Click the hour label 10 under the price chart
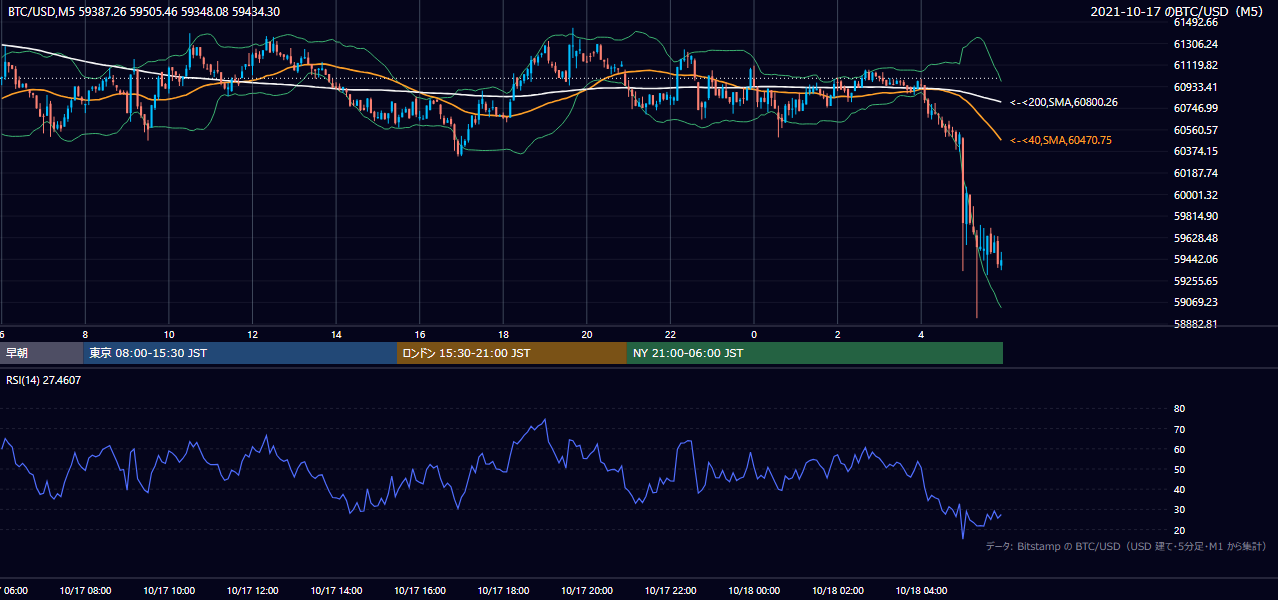 (169, 334)
